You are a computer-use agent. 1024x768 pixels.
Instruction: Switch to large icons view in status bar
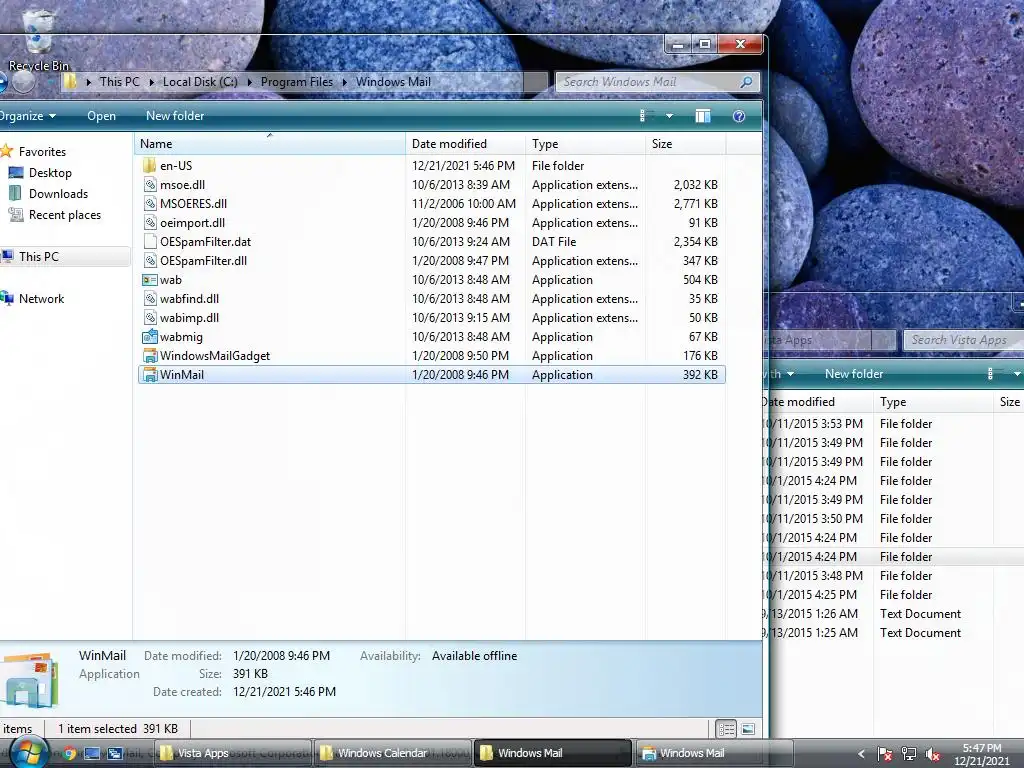pos(748,728)
